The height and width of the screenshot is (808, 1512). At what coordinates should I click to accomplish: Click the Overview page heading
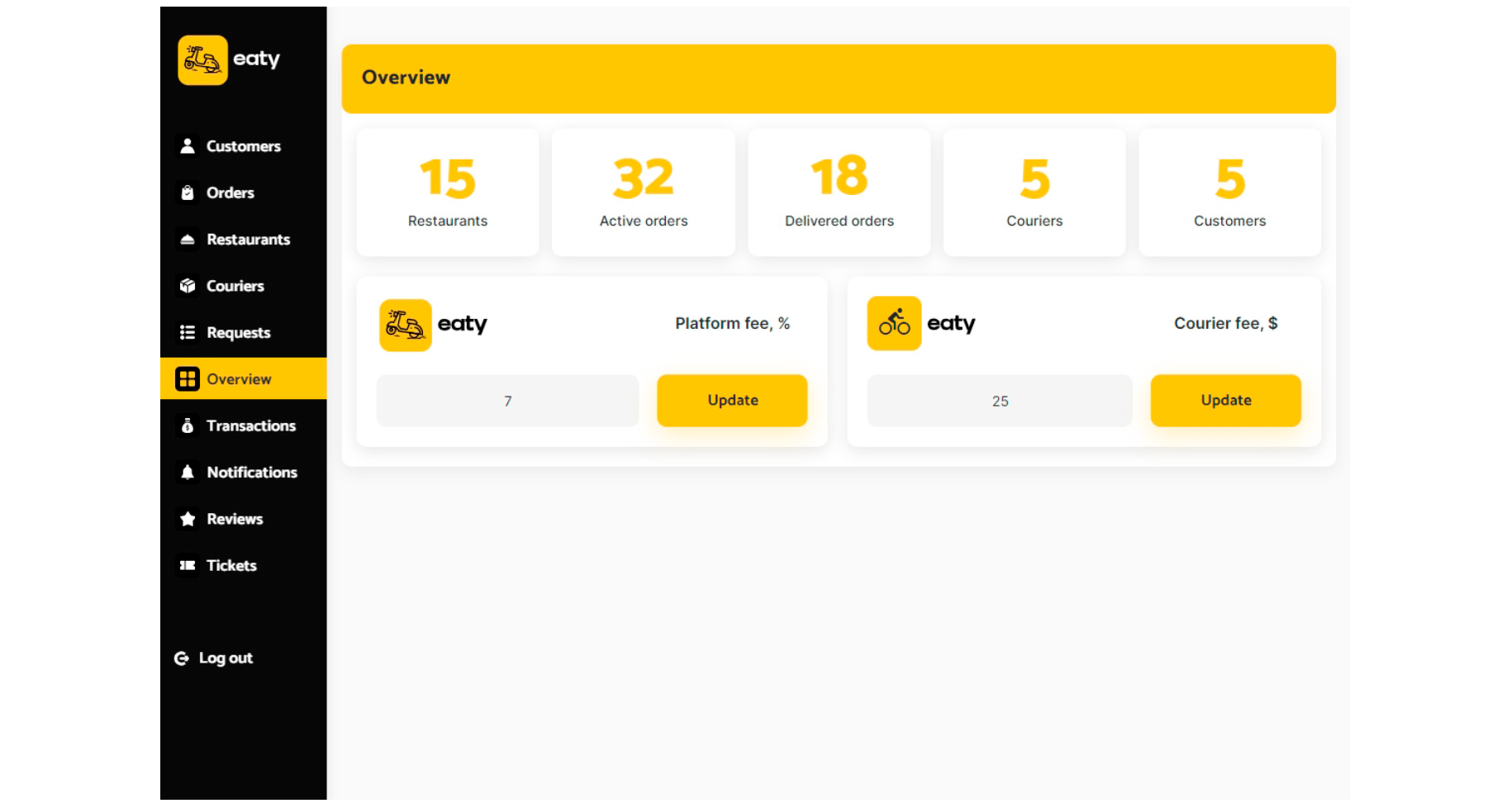406,78
